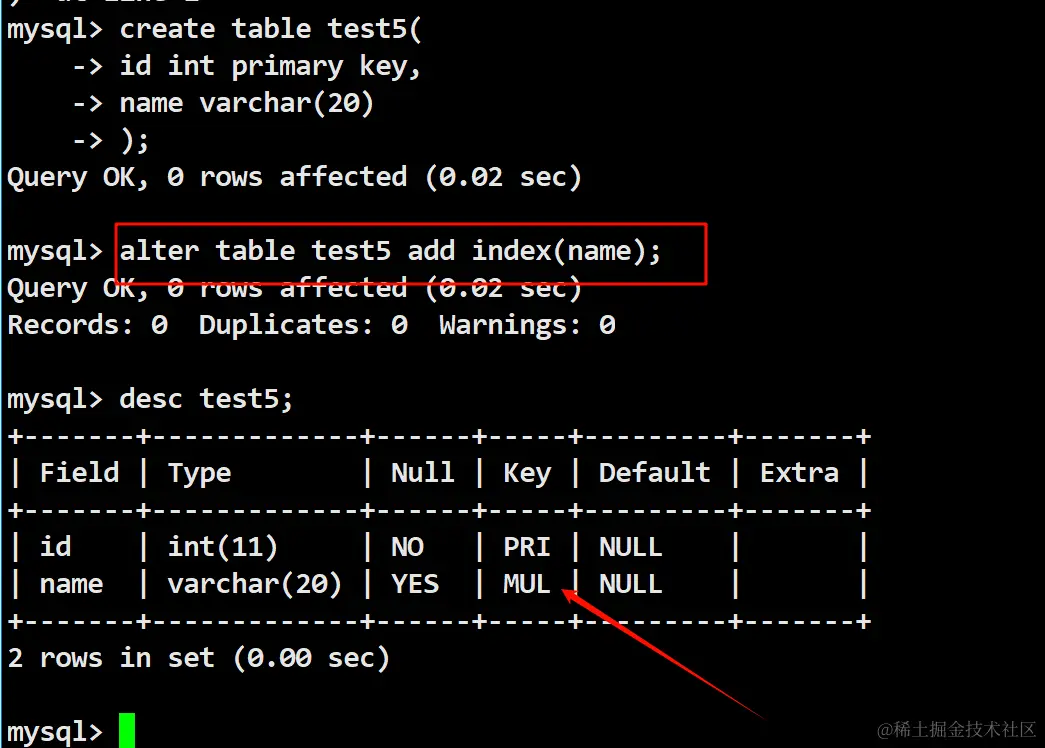This screenshot has height=748, width=1045.
Task: Click the Extra column header
Action: click(x=799, y=473)
